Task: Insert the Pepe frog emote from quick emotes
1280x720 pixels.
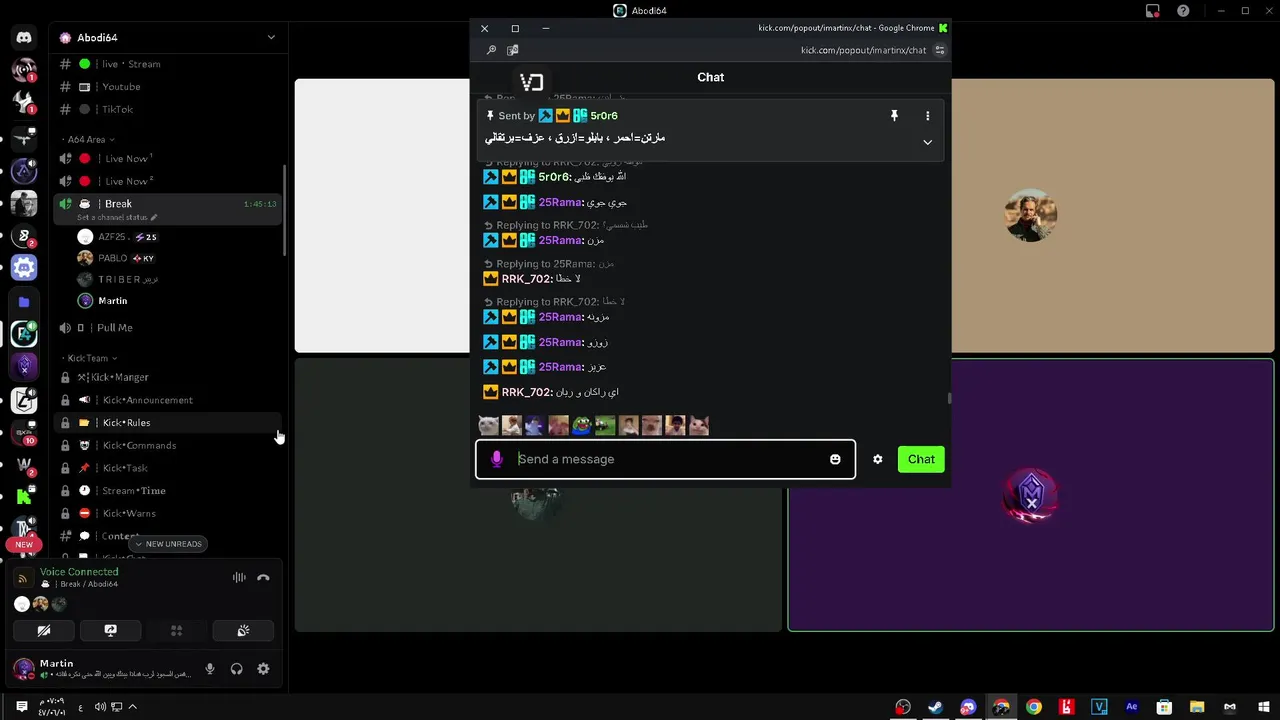Action: pos(581,426)
